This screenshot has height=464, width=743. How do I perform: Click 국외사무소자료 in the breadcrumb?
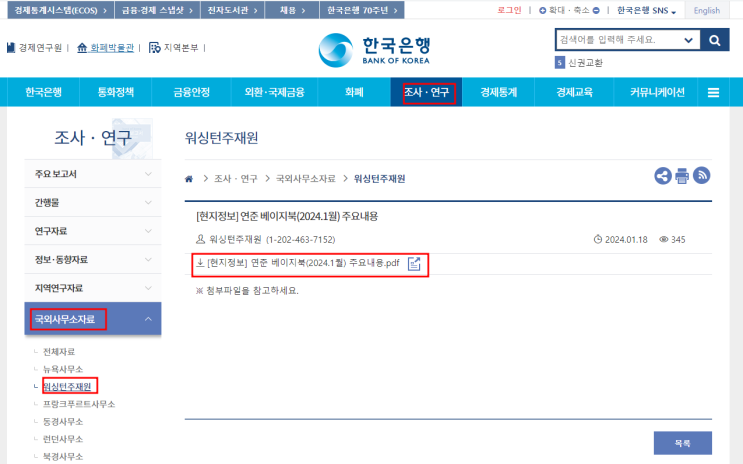[x=306, y=179]
